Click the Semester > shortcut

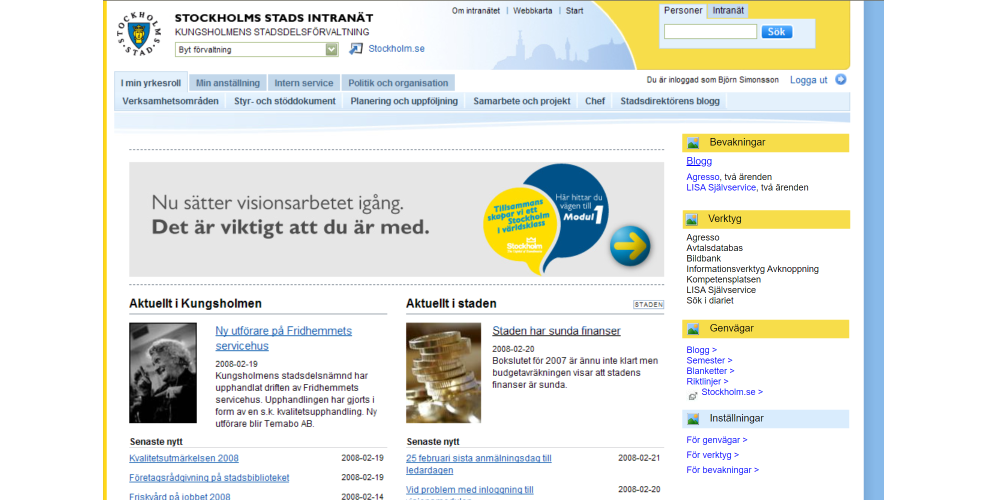[x=709, y=360]
